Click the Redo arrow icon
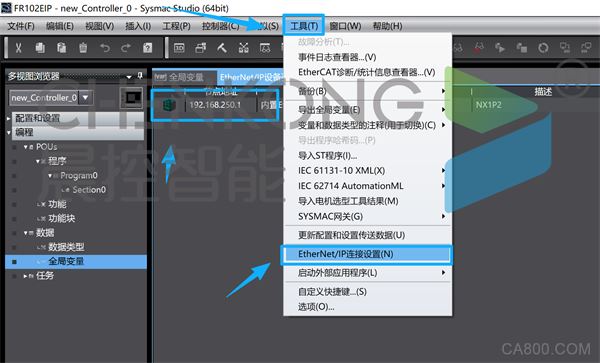 tap(126, 48)
